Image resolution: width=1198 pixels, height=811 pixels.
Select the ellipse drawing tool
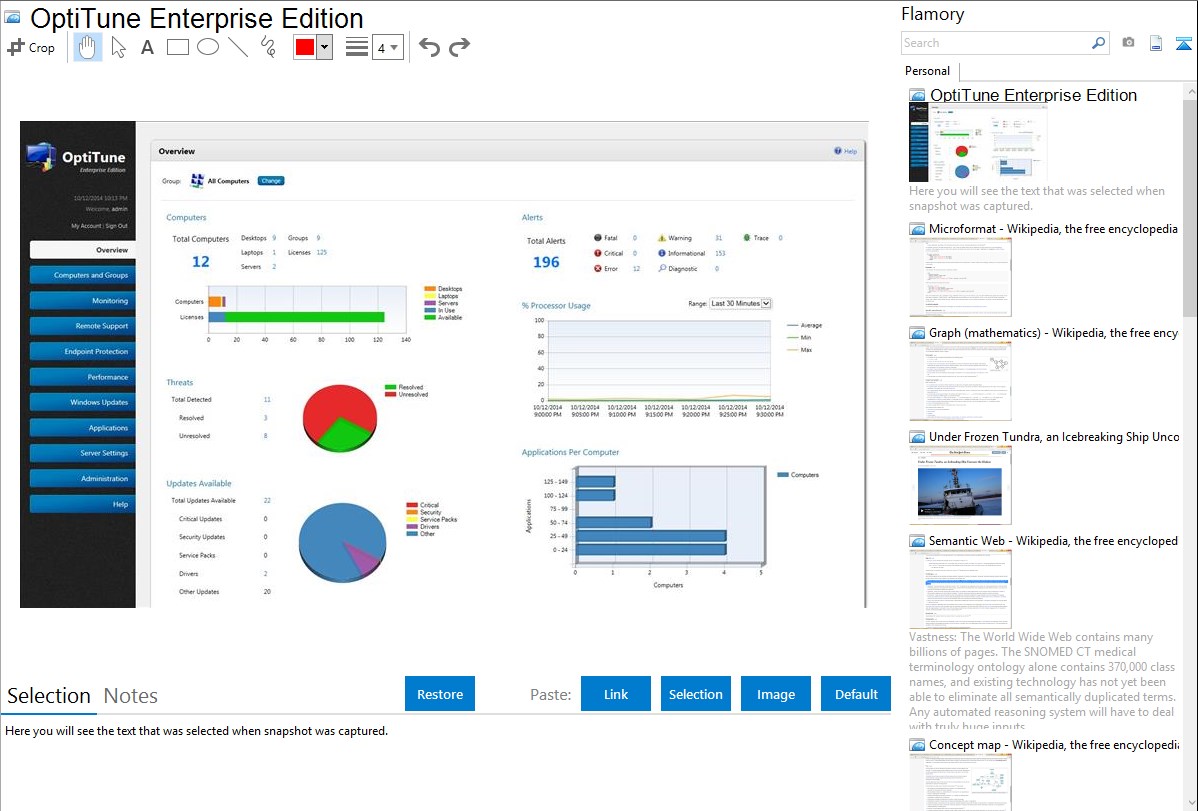(x=208, y=47)
